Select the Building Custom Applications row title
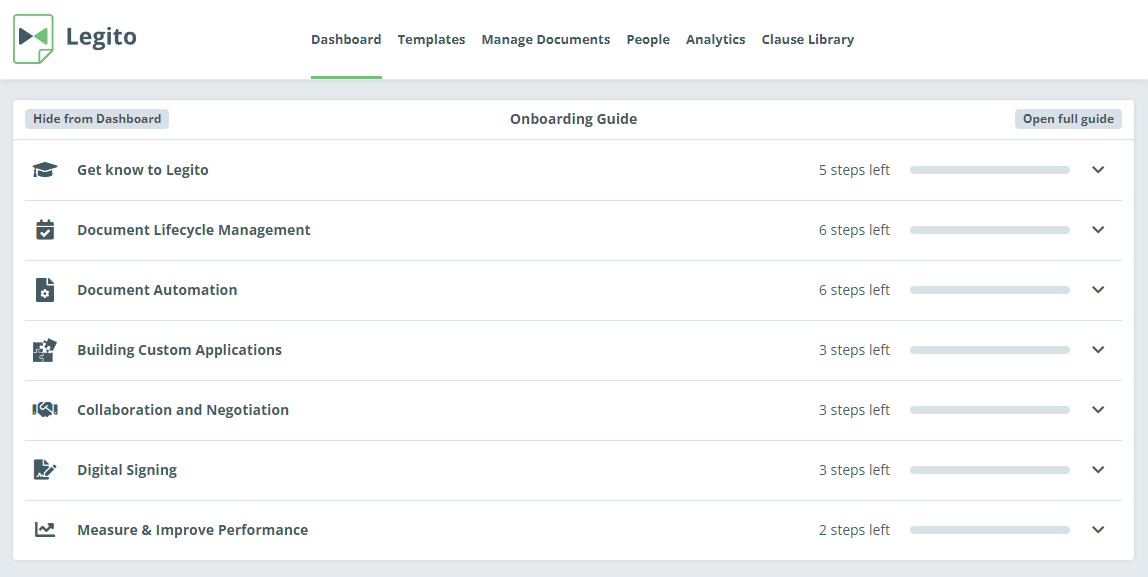The width and height of the screenshot is (1148, 577). (179, 350)
